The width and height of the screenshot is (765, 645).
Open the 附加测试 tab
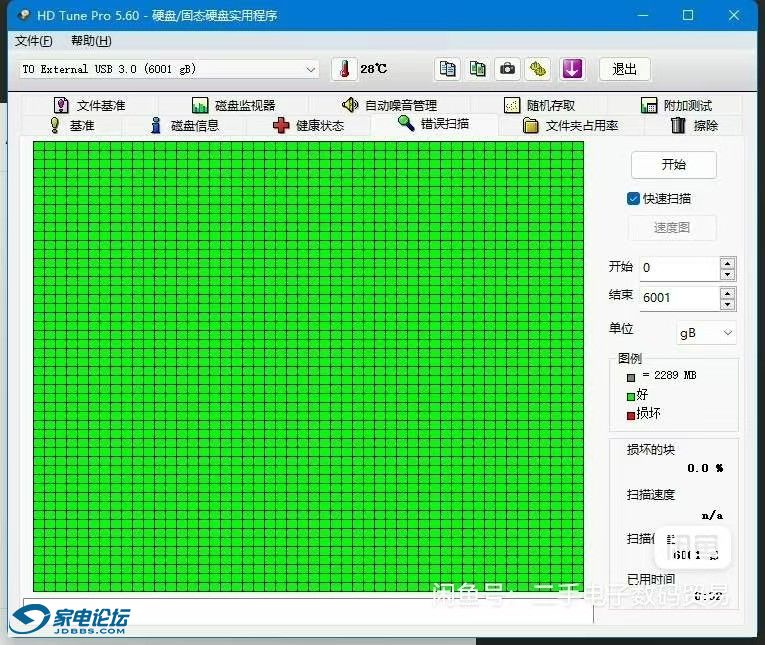(676, 105)
